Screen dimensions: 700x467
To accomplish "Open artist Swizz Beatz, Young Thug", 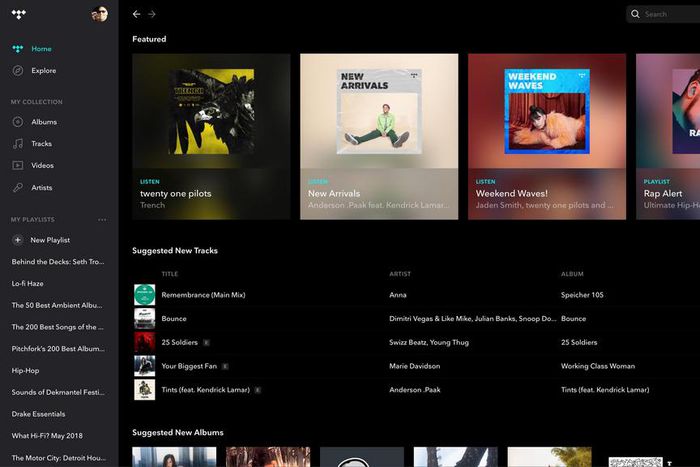I will point(429,342).
